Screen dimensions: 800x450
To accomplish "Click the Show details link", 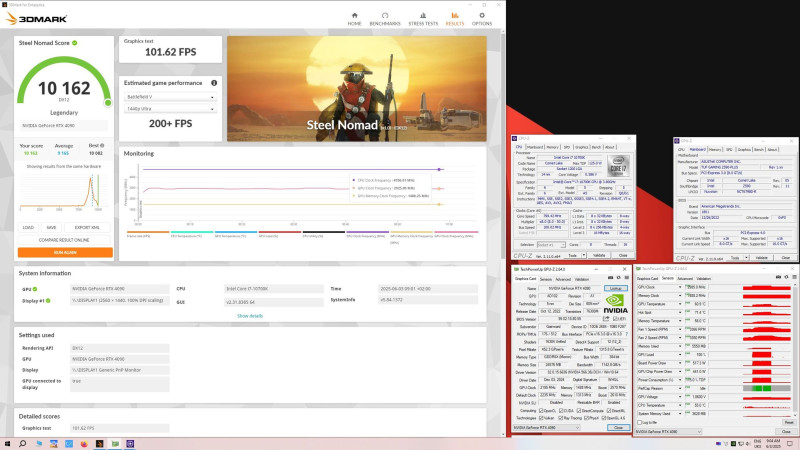I will click(250, 316).
